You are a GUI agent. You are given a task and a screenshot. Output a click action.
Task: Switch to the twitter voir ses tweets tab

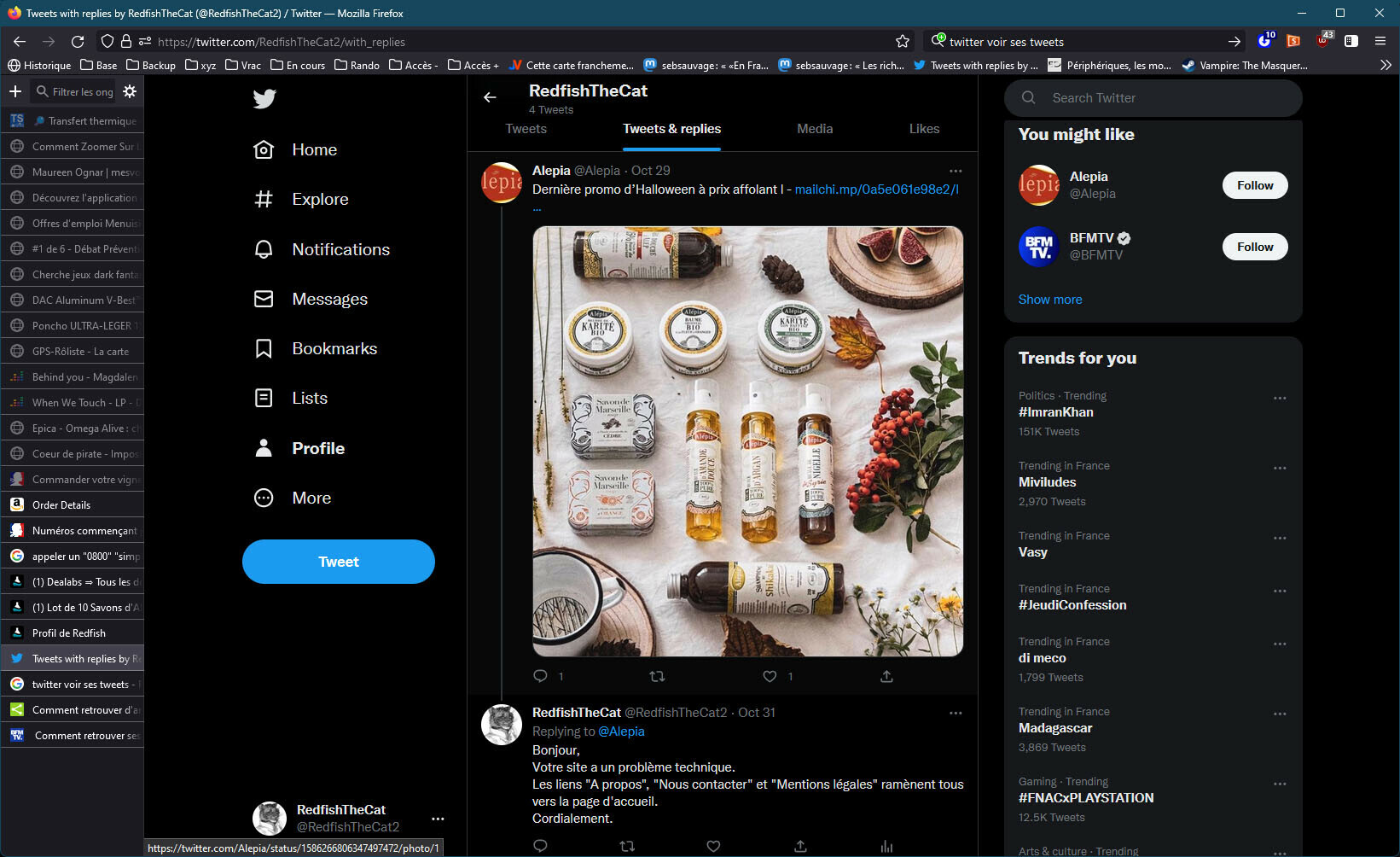(73, 684)
